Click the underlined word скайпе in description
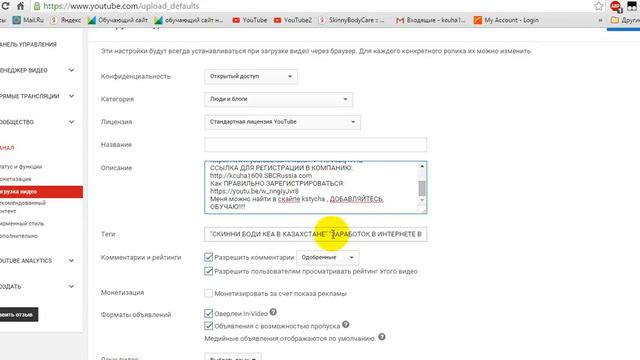This screenshot has height=360, width=640. click(x=289, y=199)
